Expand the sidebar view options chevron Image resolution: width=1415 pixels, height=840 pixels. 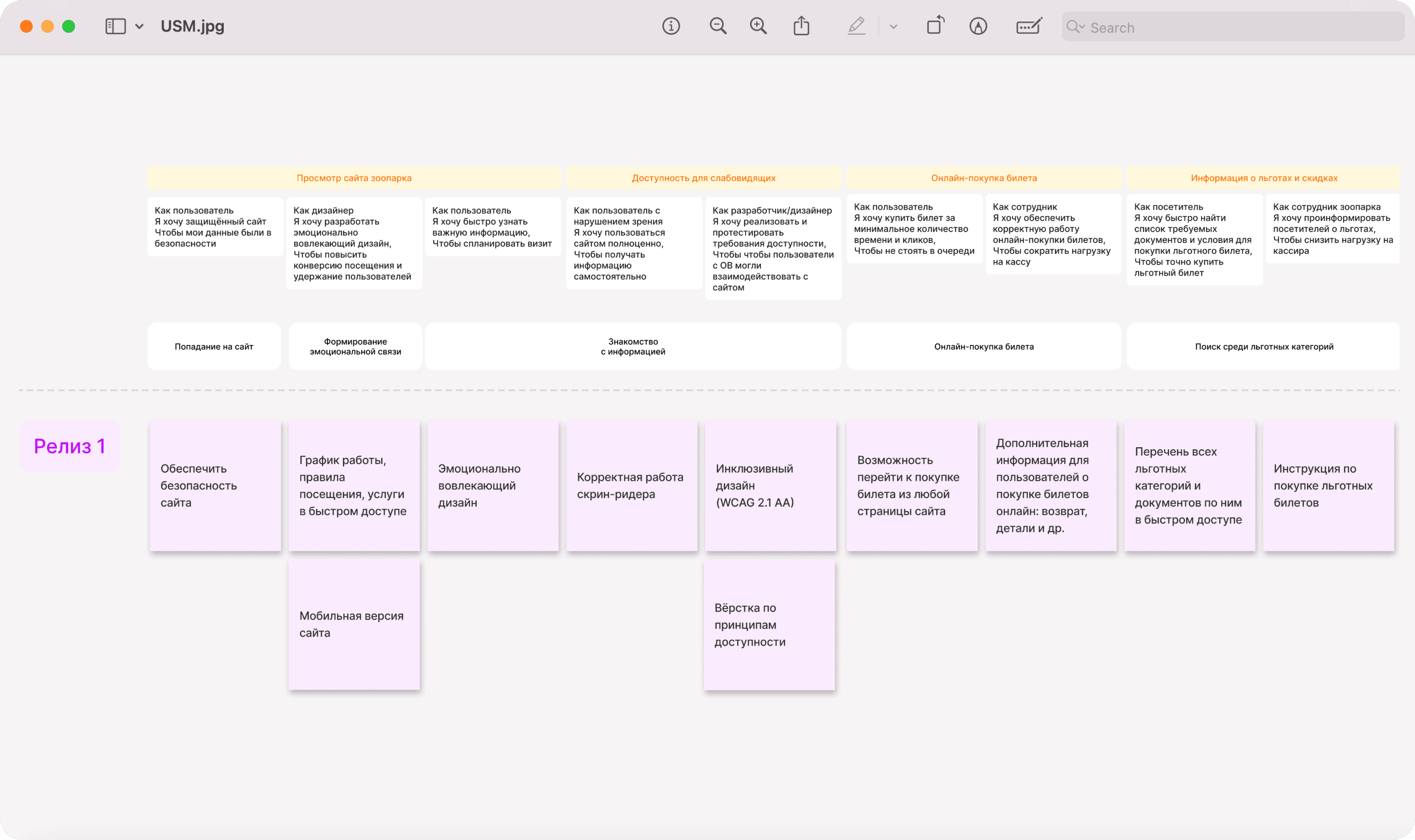(x=139, y=26)
